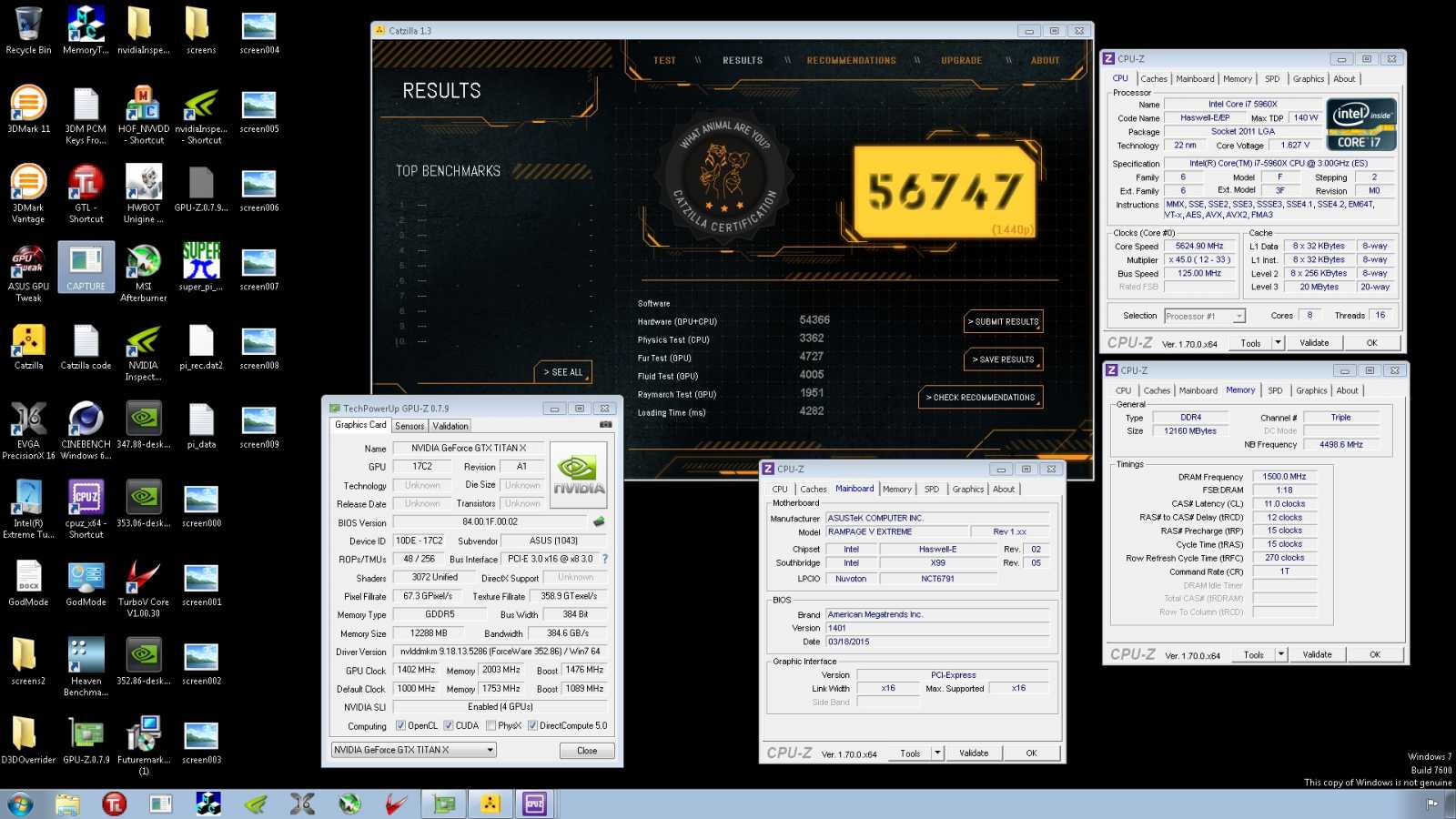Open Windows Explorer from taskbar
The image size is (1456, 819).
tap(67, 804)
